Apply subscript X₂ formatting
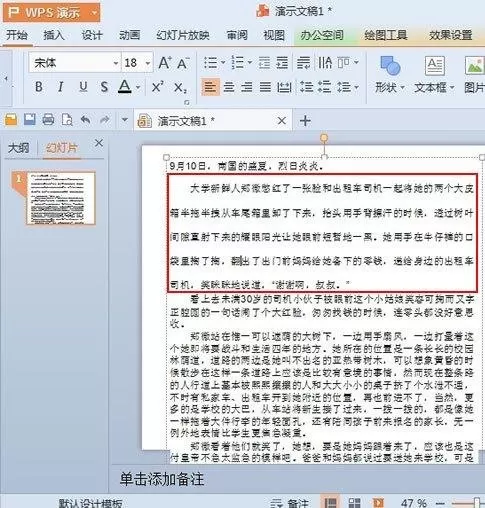The height and width of the screenshot is (508, 485). 180,88
